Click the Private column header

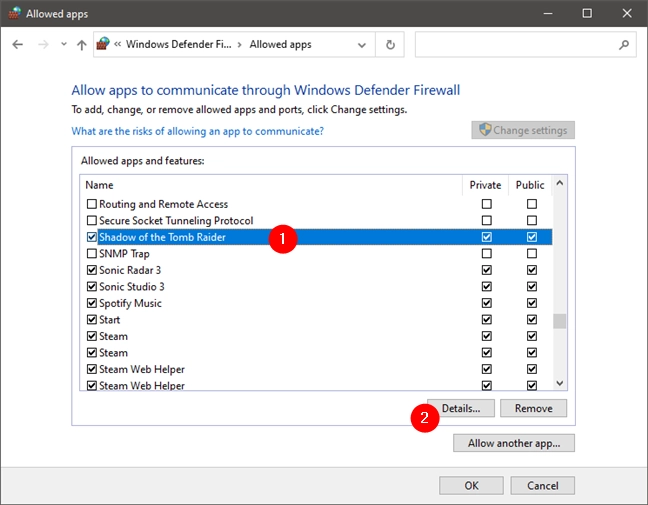coord(485,185)
